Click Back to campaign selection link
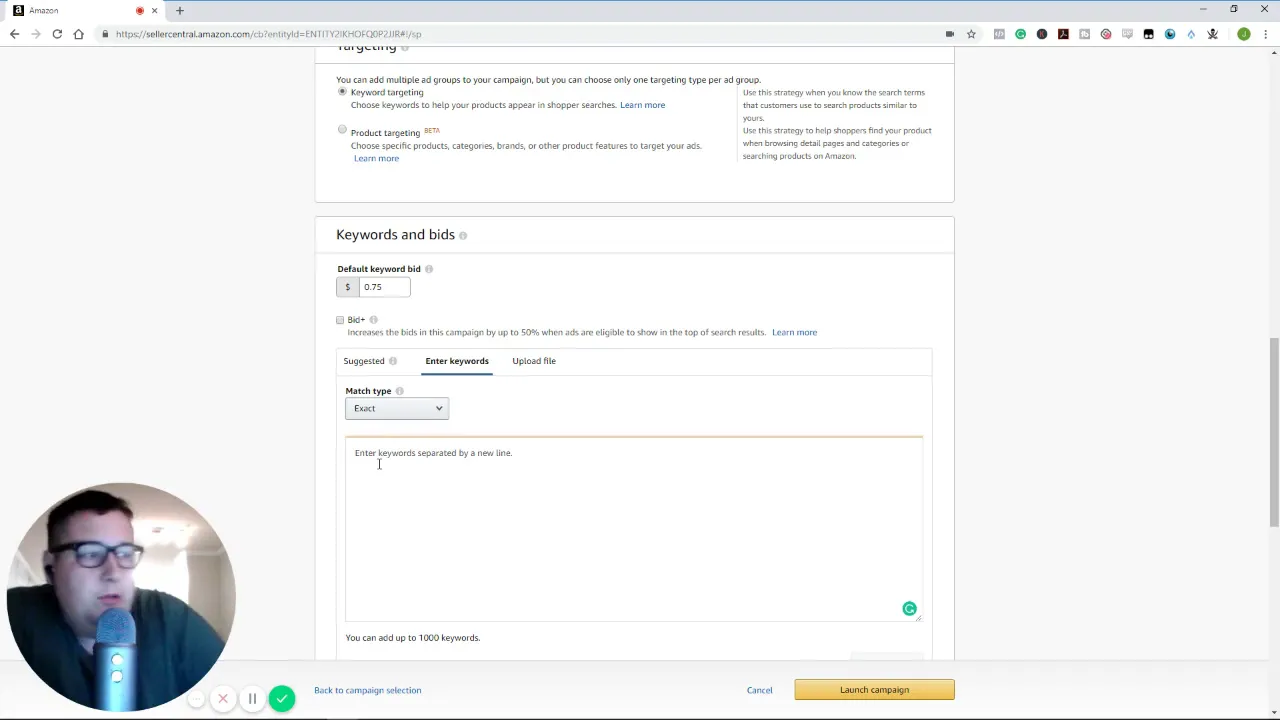1280x720 pixels. pos(367,690)
